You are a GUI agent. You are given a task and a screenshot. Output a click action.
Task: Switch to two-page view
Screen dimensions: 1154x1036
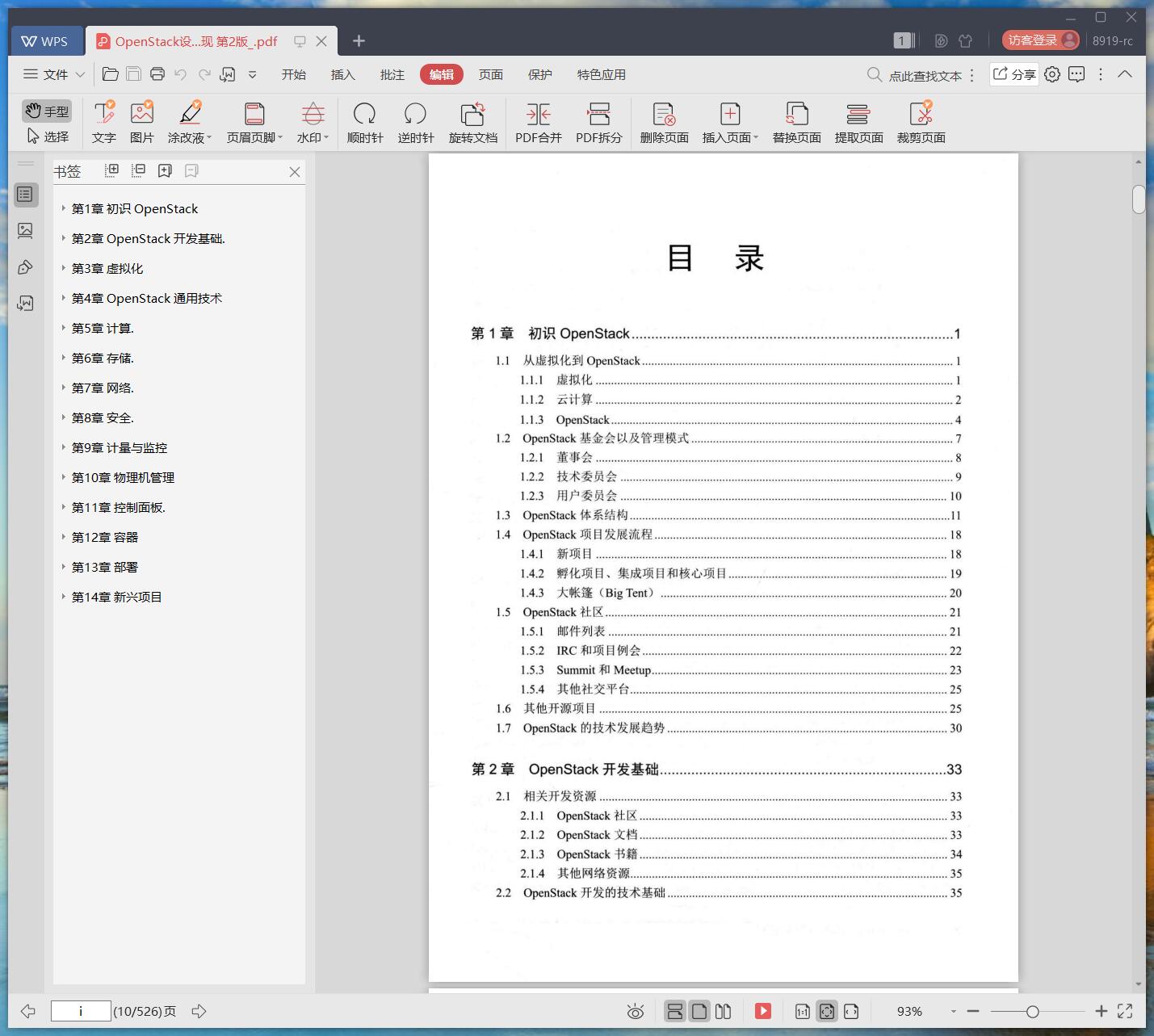pos(724,1011)
